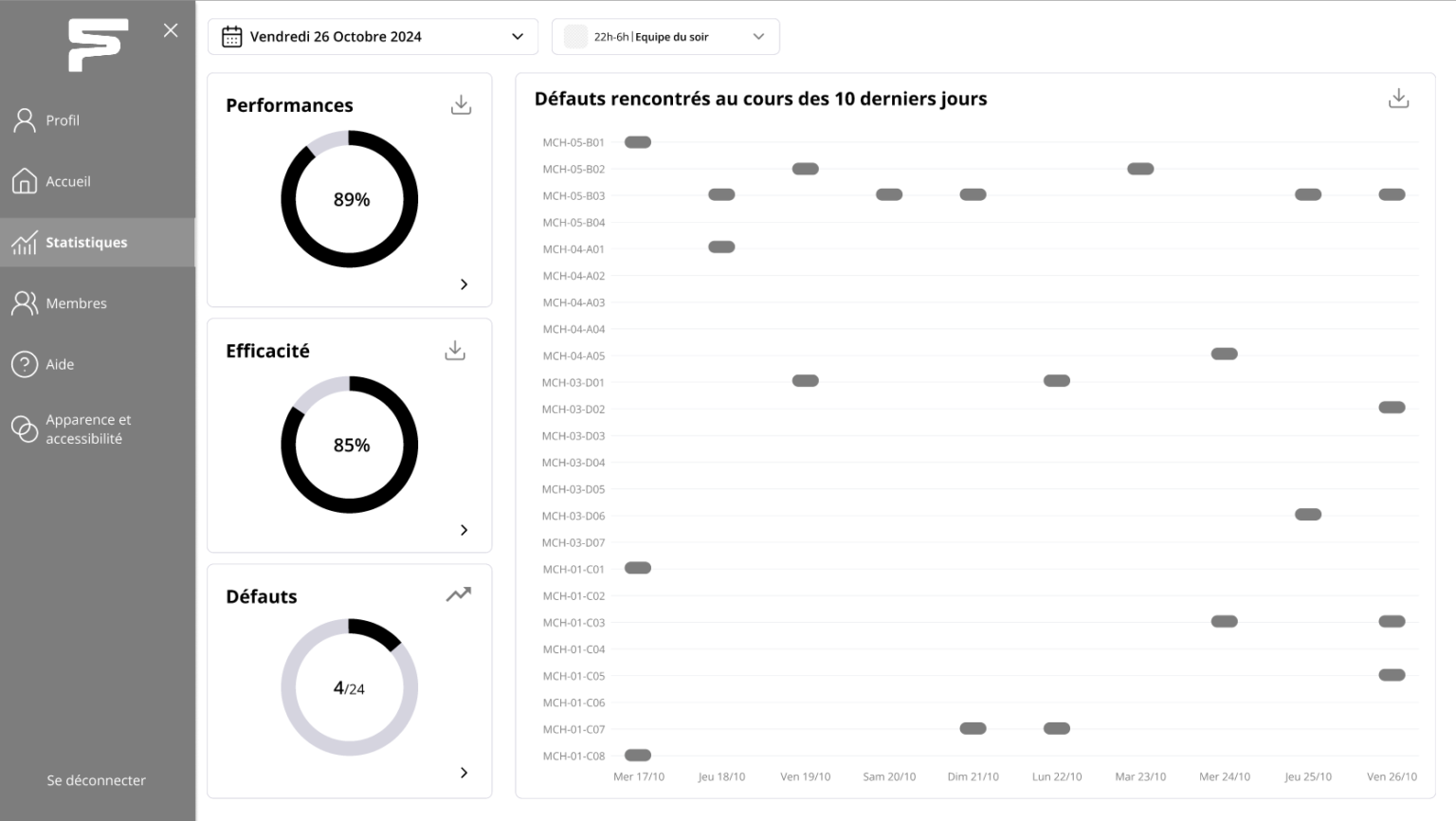Close the sidebar navigation panel
The width and height of the screenshot is (1456, 821).
coord(171,30)
